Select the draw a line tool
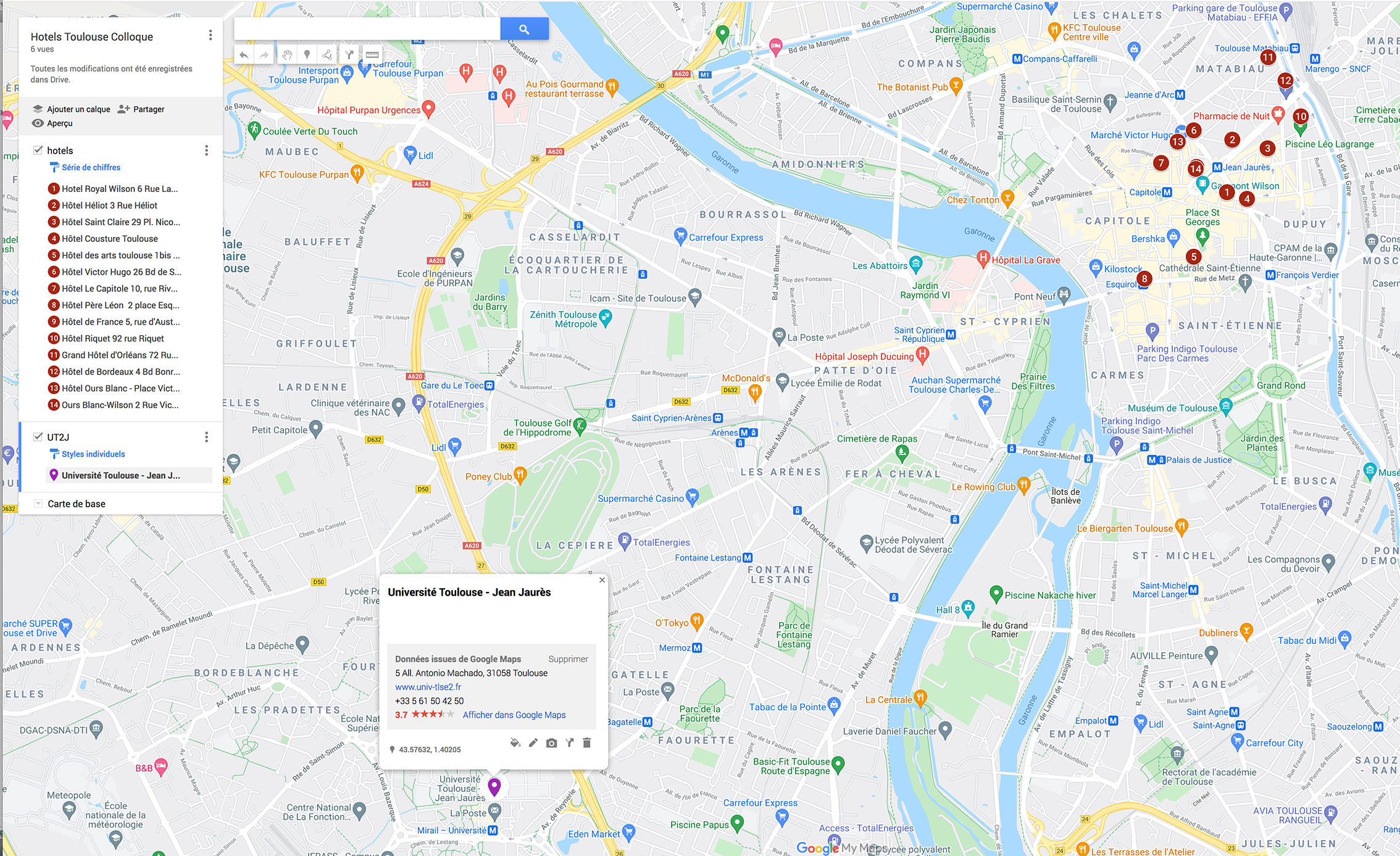Viewport: 1400px width, 856px height. pos(328,55)
